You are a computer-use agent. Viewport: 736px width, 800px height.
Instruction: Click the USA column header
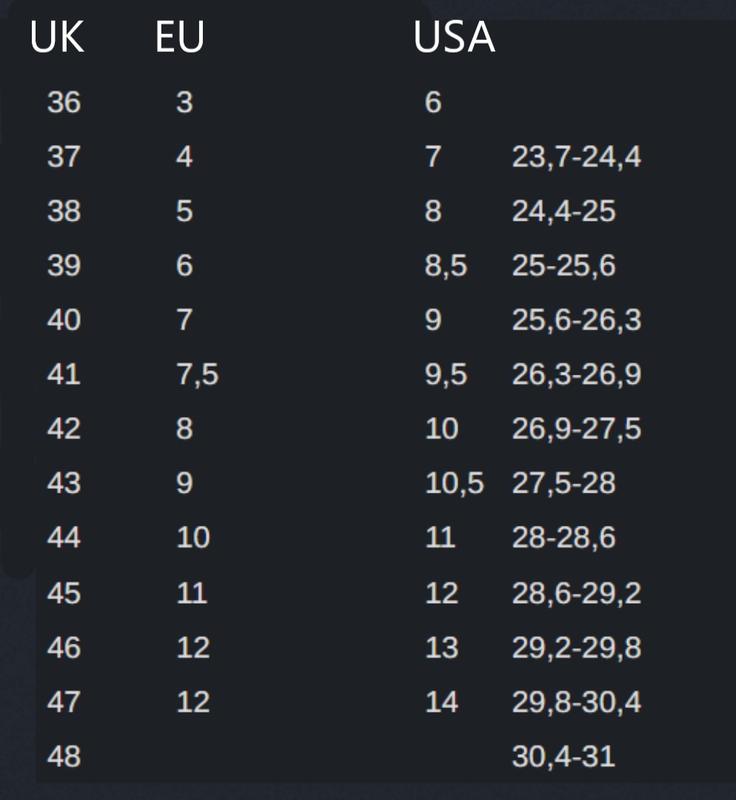454,38
